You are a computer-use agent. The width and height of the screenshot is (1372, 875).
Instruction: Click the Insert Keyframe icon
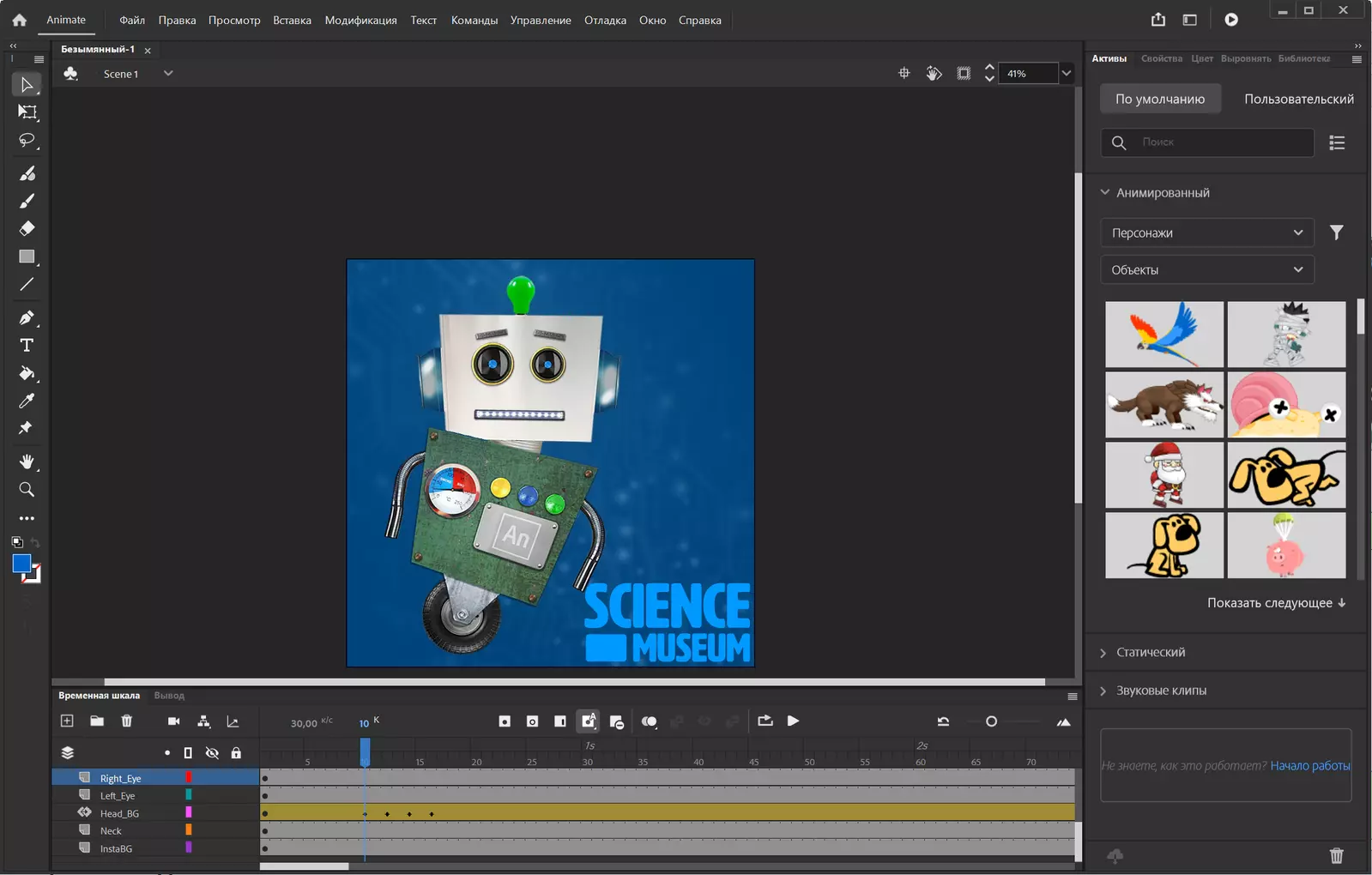(505, 721)
